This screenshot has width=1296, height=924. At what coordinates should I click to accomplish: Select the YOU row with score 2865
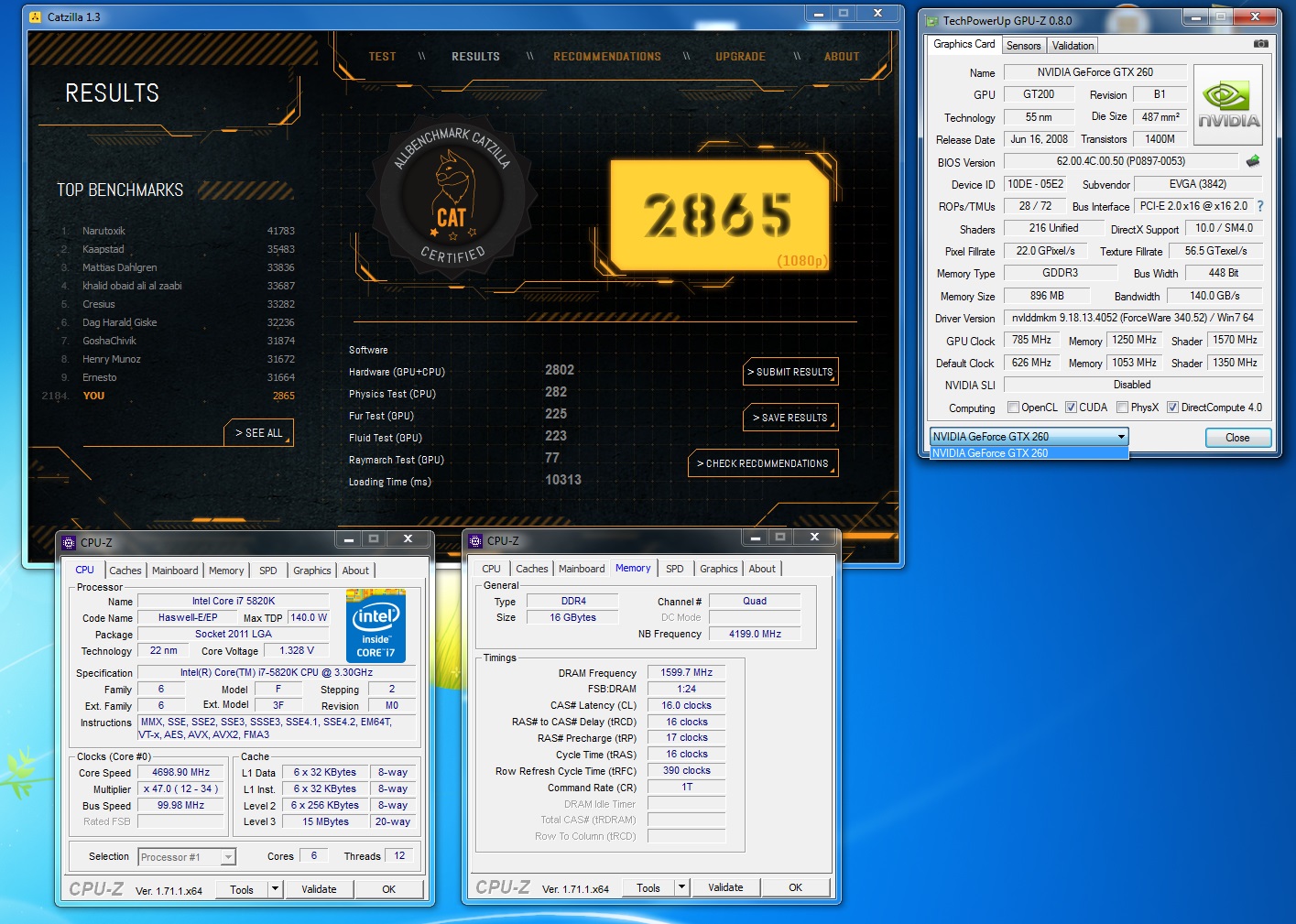click(x=169, y=396)
